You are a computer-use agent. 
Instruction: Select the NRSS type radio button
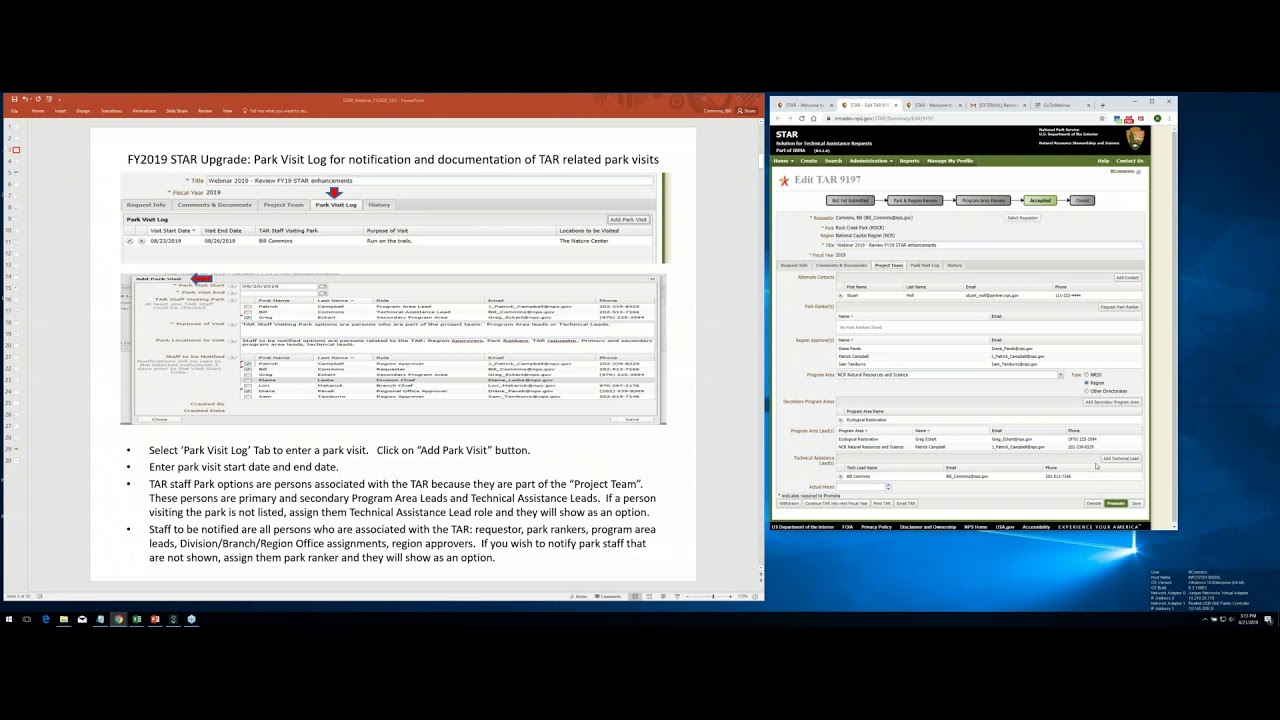point(1086,375)
